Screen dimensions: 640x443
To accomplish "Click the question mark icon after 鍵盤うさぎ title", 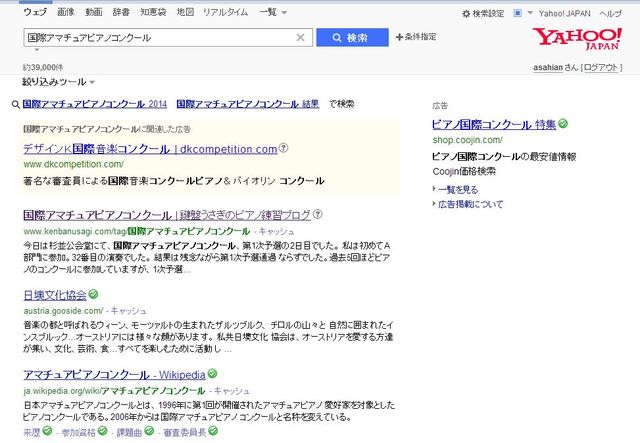I will pos(318,214).
